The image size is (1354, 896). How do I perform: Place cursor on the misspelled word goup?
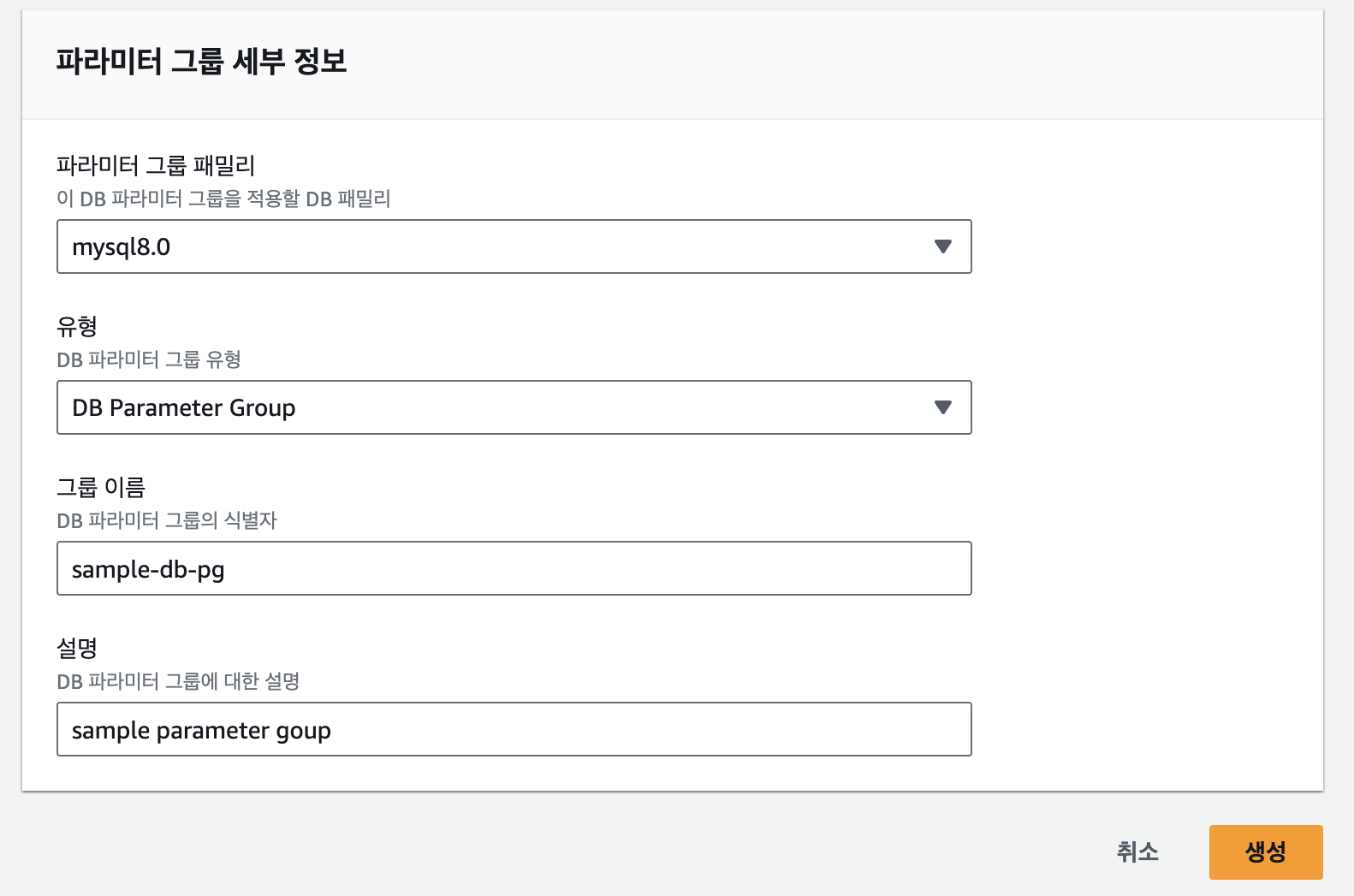coord(303,731)
